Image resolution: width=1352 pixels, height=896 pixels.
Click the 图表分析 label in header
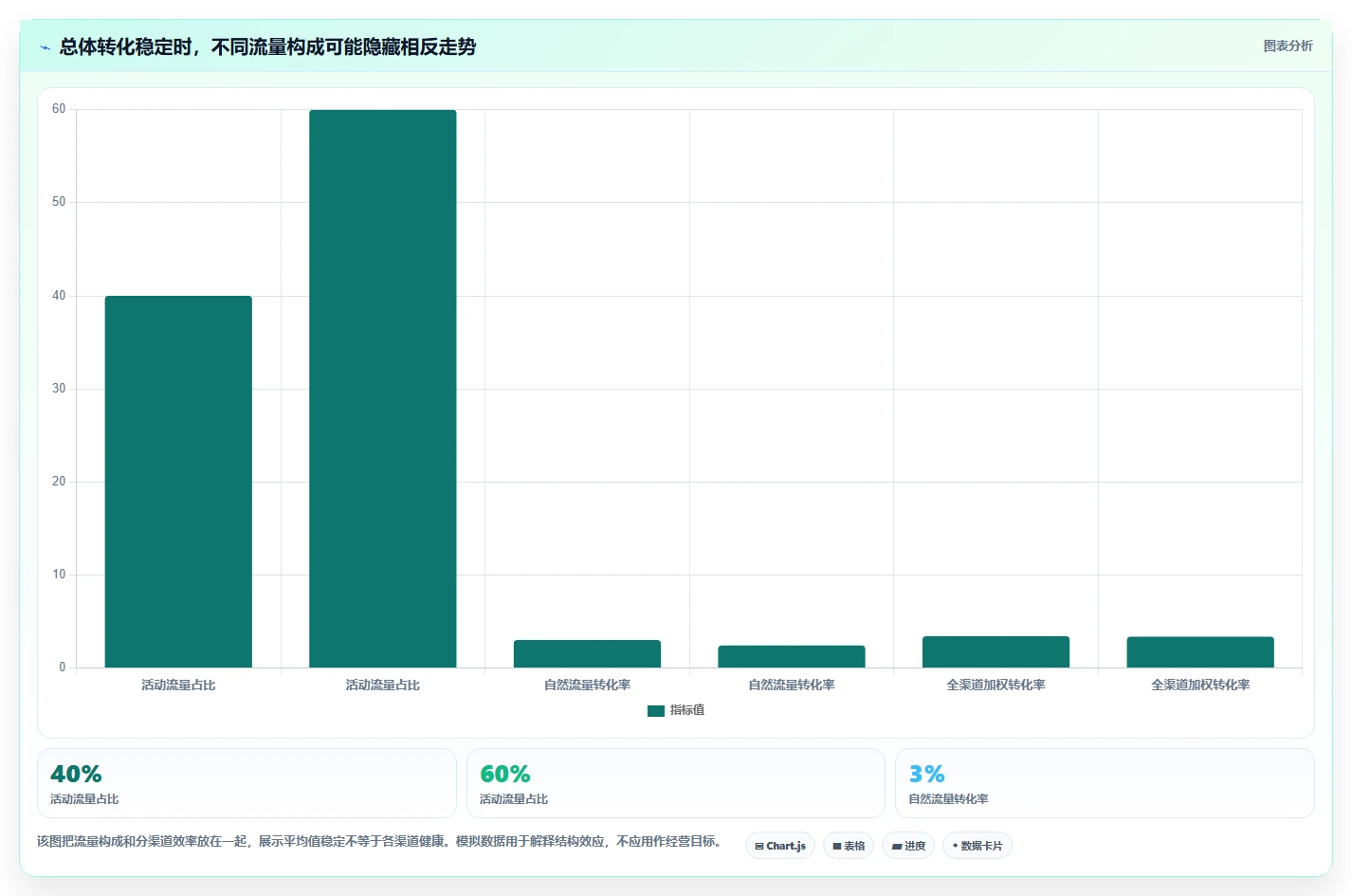1288,46
